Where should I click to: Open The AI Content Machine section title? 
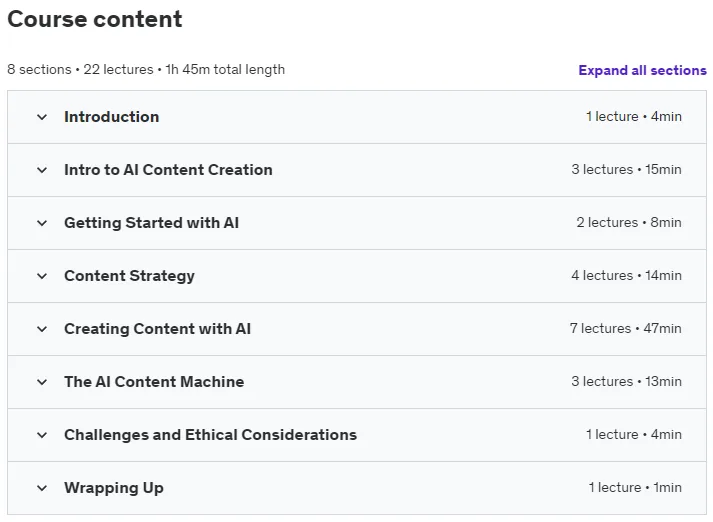tap(154, 382)
